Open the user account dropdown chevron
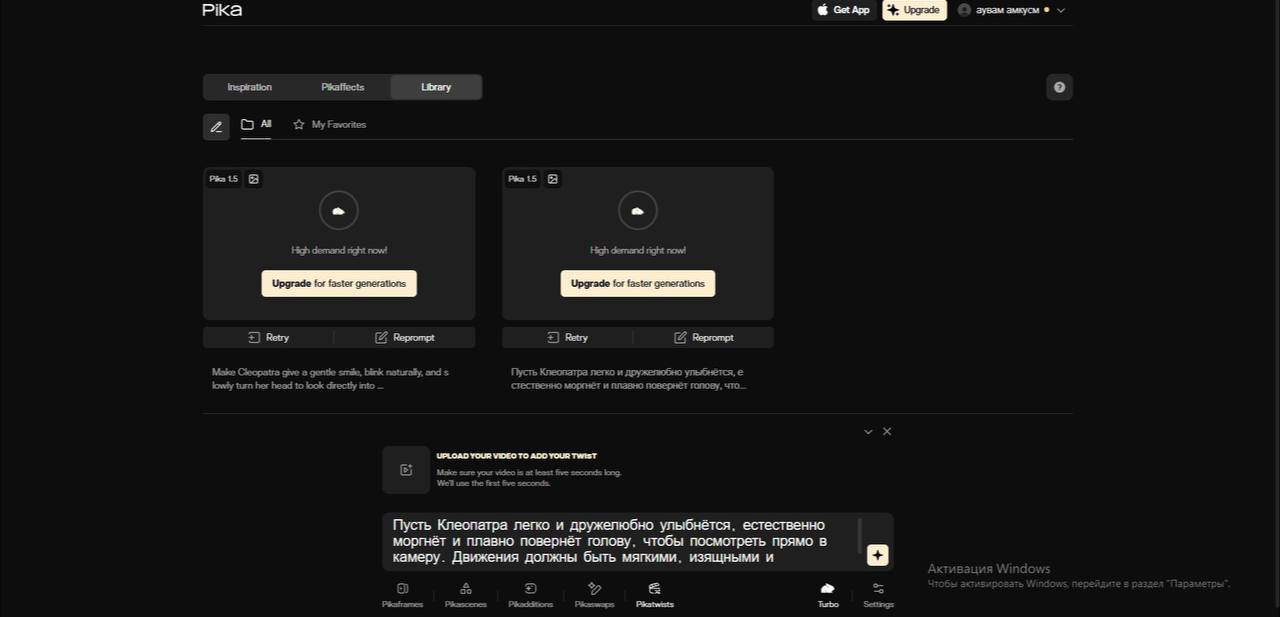Viewport: 1280px width, 617px height. (x=1061, y=10)
